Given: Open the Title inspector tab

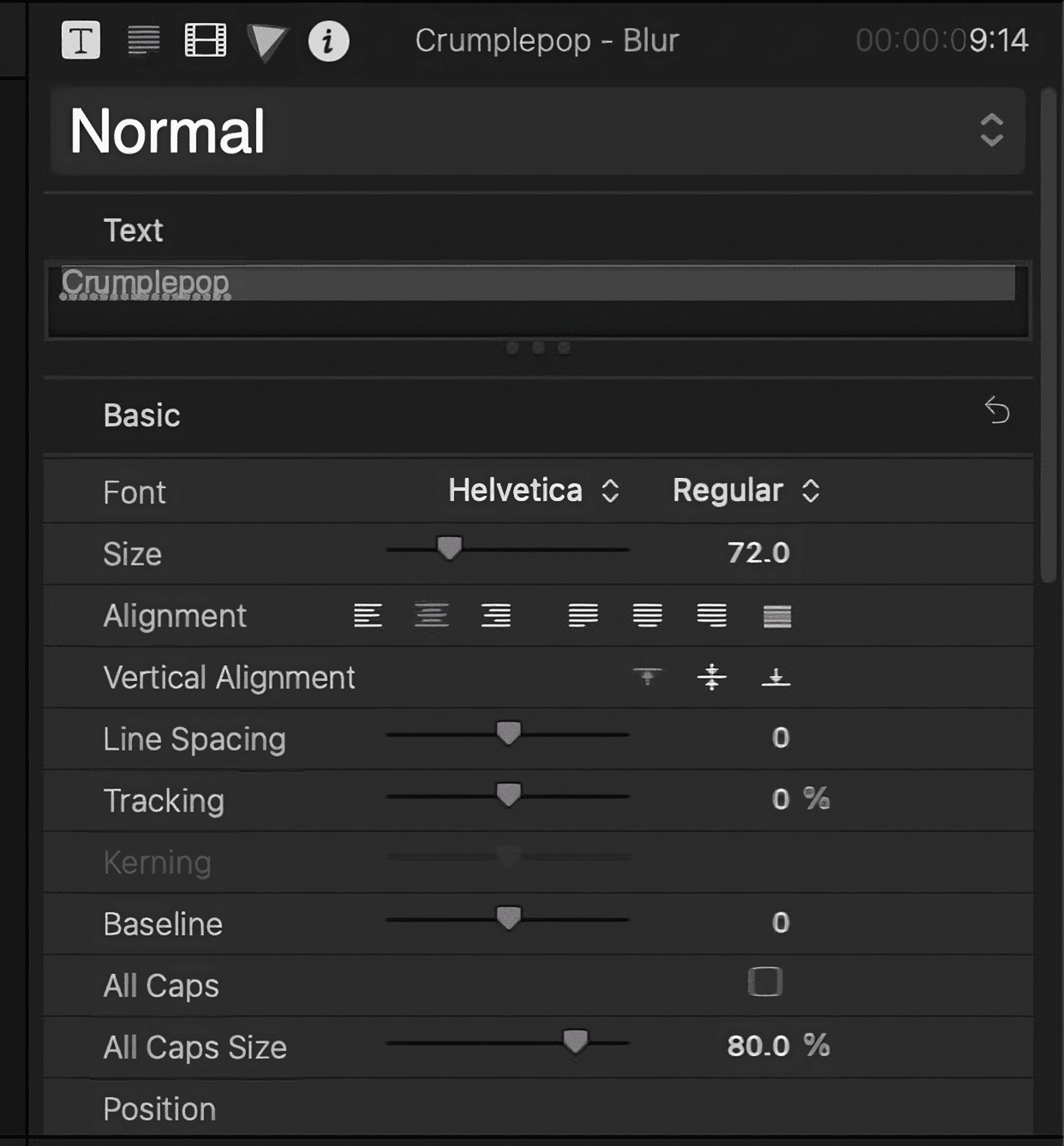Looking at the screenshot, I should (x=143, y=40).
